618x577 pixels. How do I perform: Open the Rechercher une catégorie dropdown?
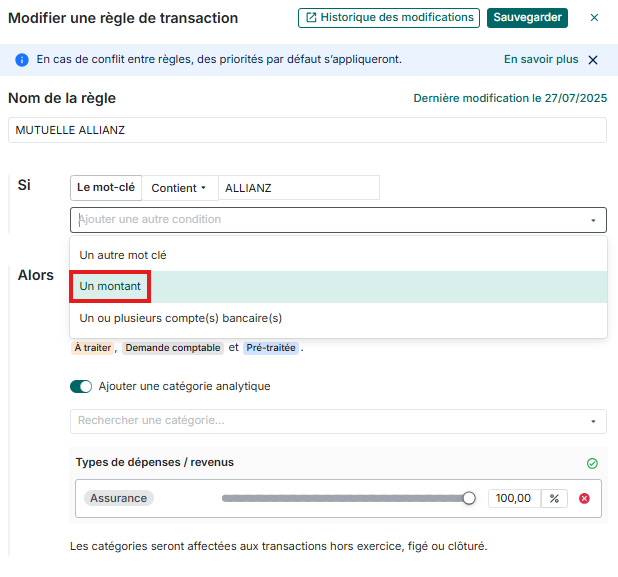338,421
